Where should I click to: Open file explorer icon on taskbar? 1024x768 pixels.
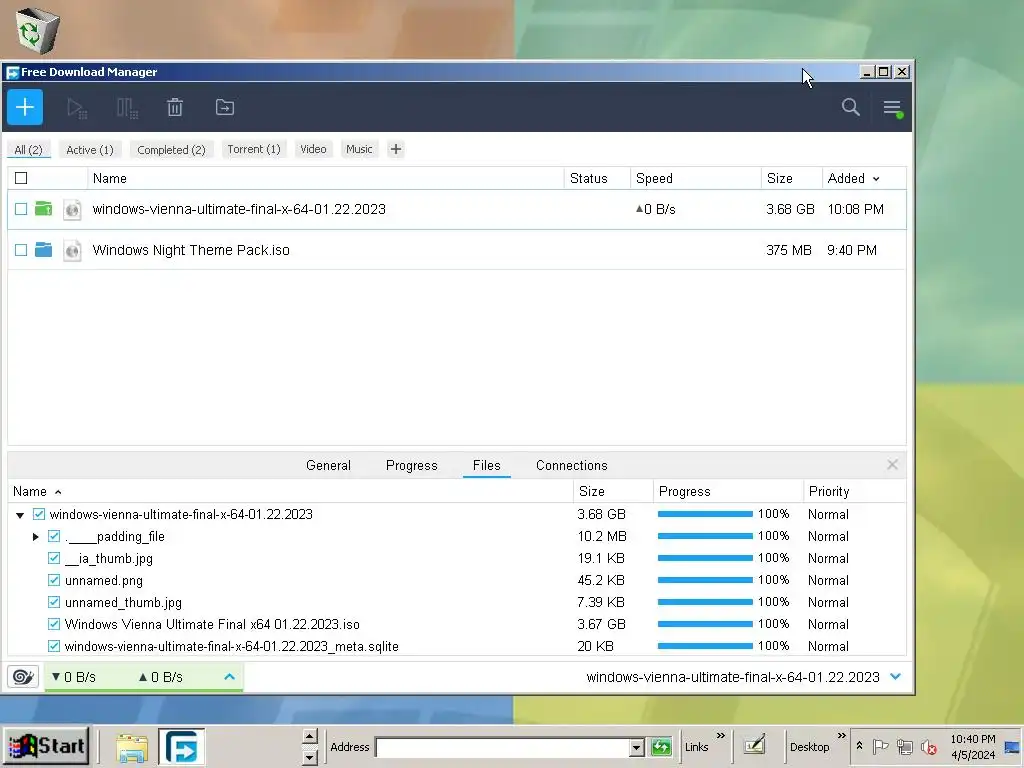click(x=132, y=747)
